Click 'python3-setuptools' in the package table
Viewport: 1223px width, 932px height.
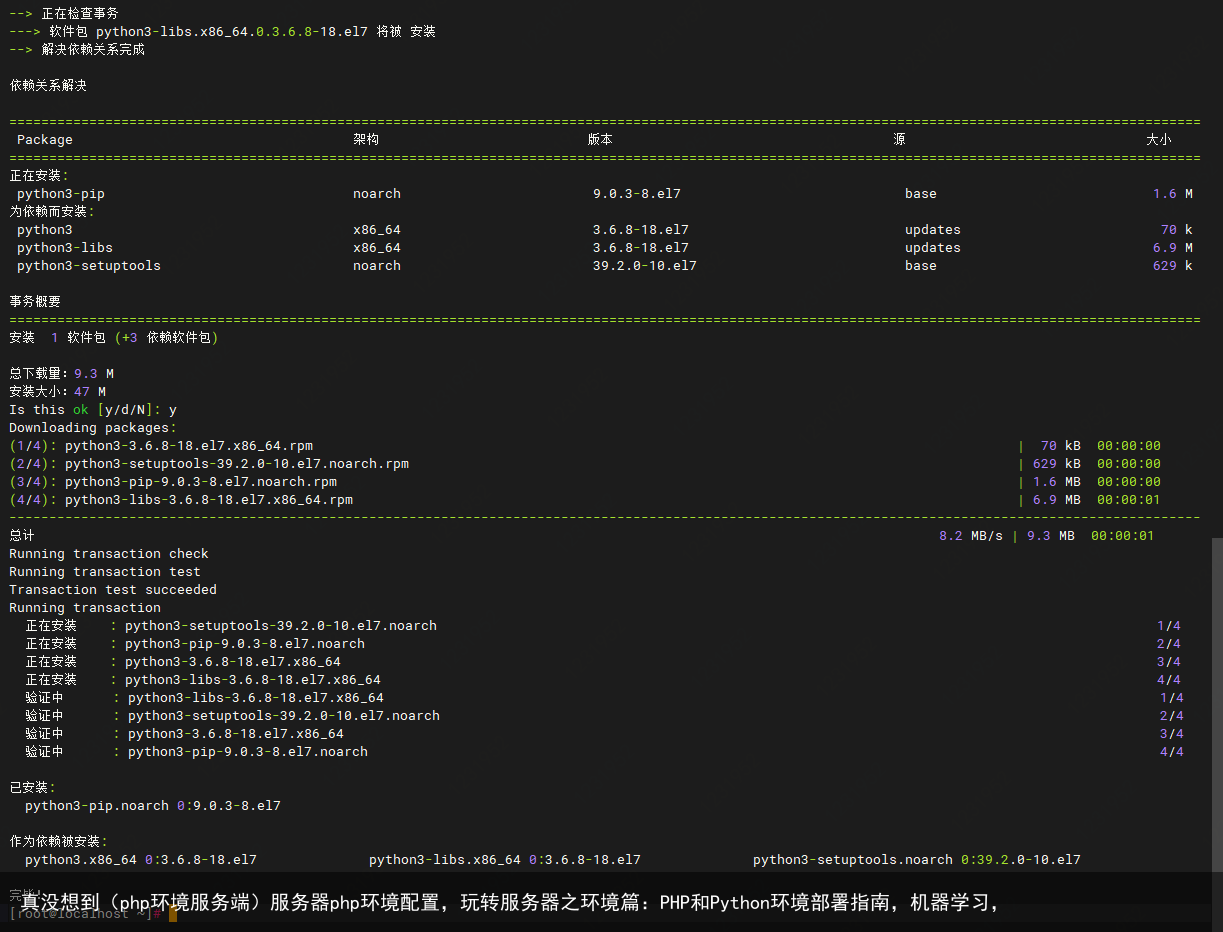pyautogui.click(x=89, y=266)
